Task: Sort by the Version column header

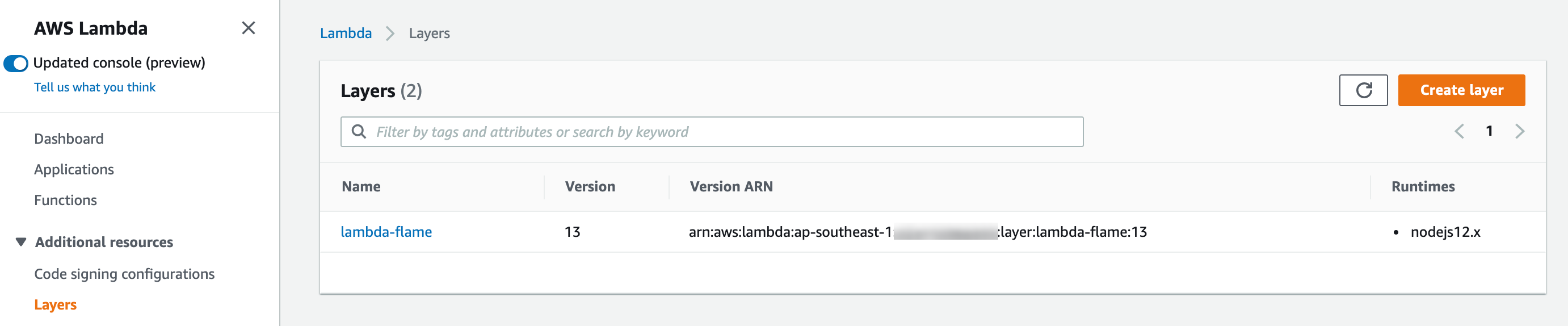Action: (x=590, y=186)
